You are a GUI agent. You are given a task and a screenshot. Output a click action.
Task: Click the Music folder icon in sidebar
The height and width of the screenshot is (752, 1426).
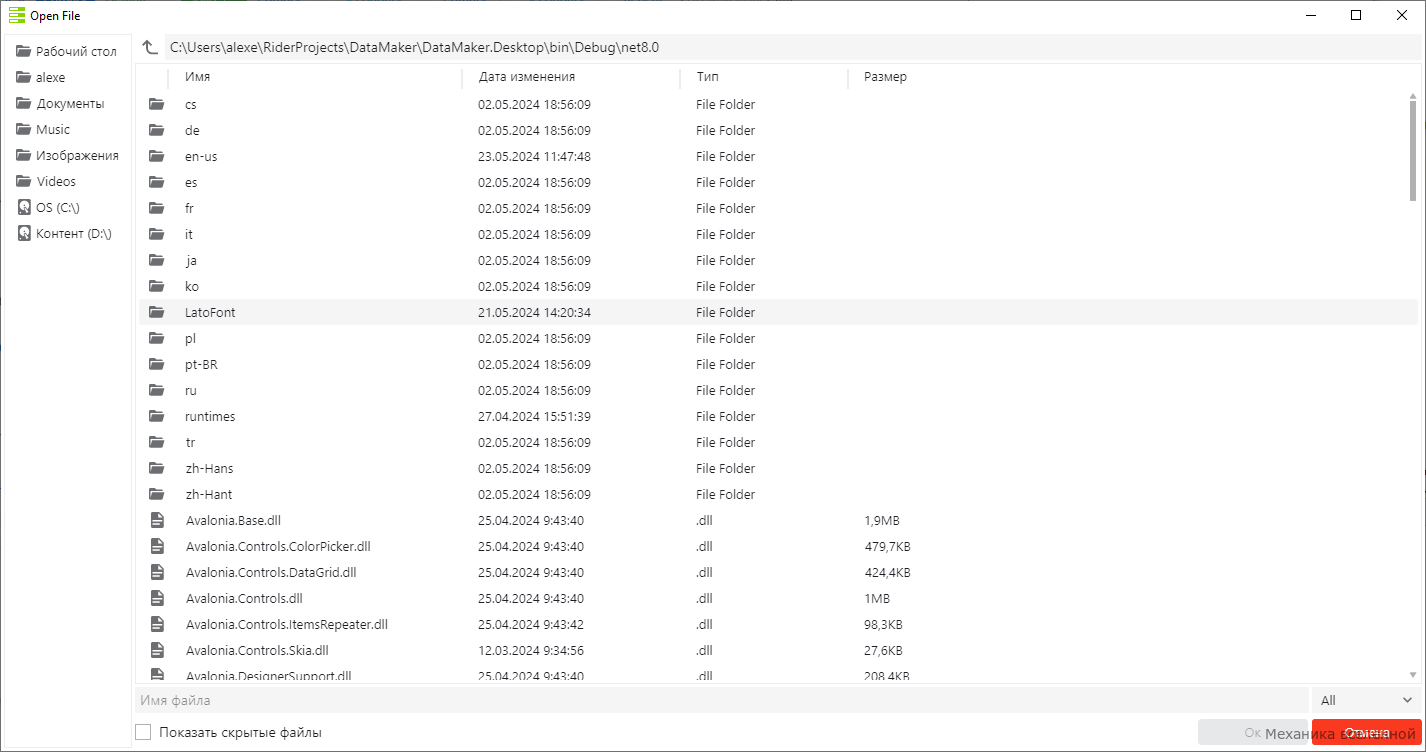(x=24, y=129)
